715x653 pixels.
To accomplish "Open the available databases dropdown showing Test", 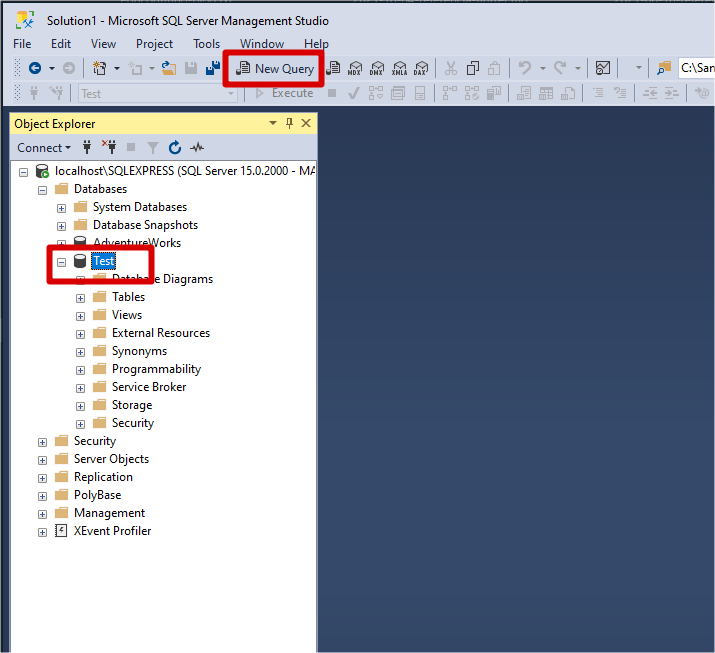I will pos(158,93).
